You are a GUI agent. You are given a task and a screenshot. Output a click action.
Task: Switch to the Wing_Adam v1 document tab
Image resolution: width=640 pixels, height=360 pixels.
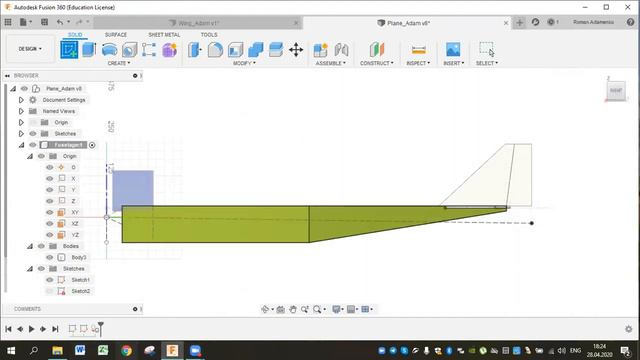pos(198,23)
